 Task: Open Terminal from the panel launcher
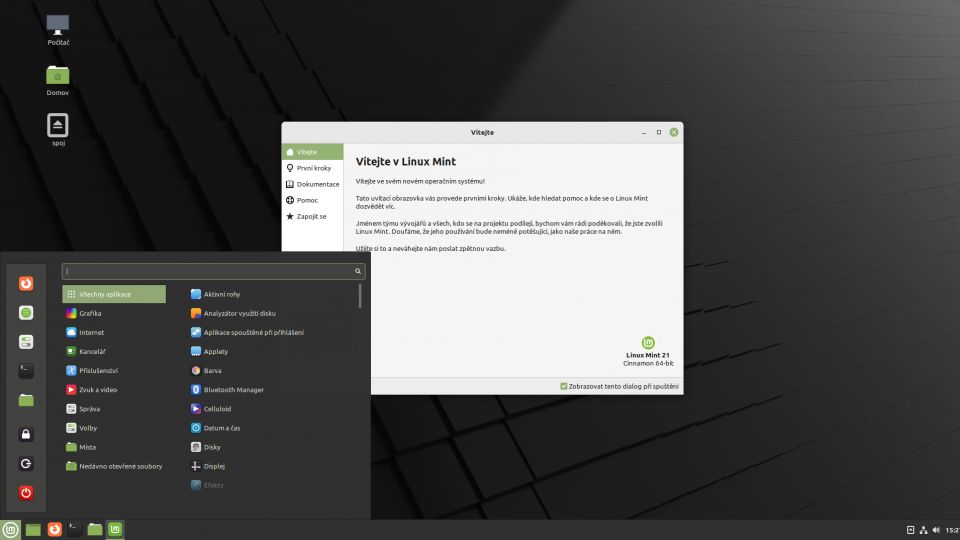(x=75, y=530)
